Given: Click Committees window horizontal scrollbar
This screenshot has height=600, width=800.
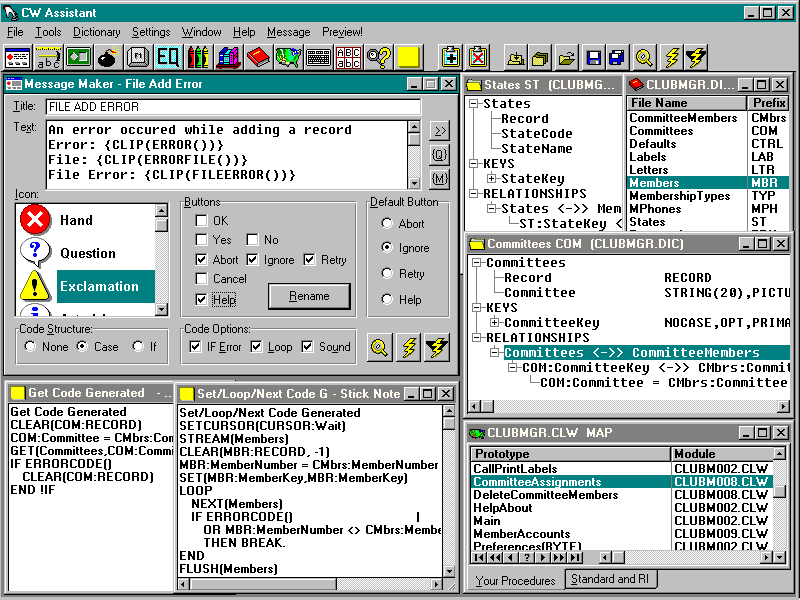Looking at the screenshot, I should (x=629, y=406).
